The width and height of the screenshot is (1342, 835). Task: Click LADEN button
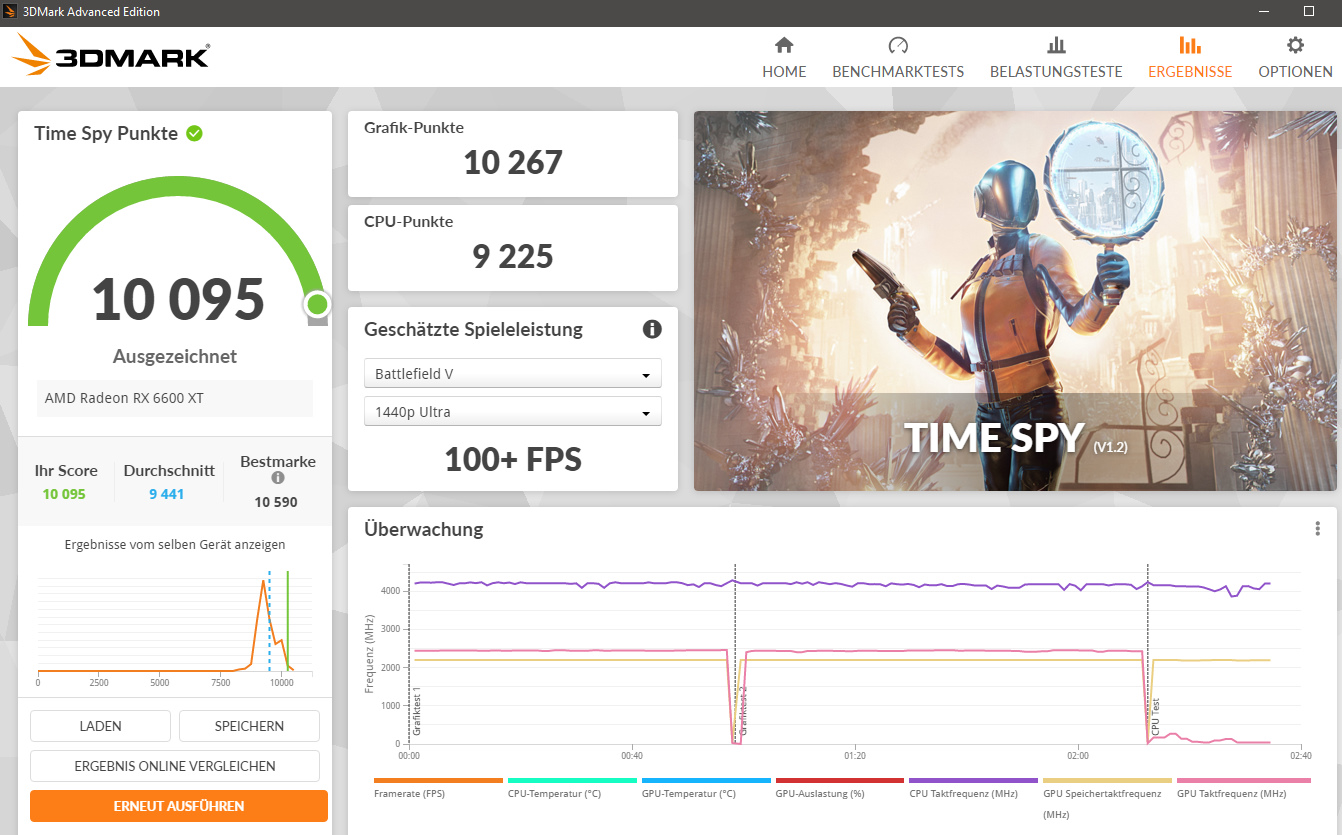100,726
